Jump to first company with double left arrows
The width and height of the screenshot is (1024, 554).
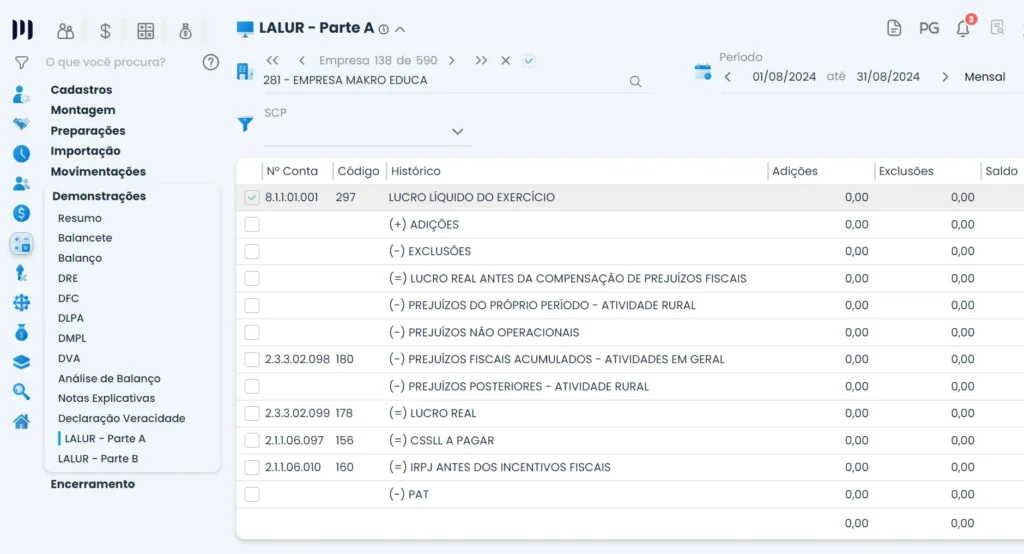[x=272, y=61]
